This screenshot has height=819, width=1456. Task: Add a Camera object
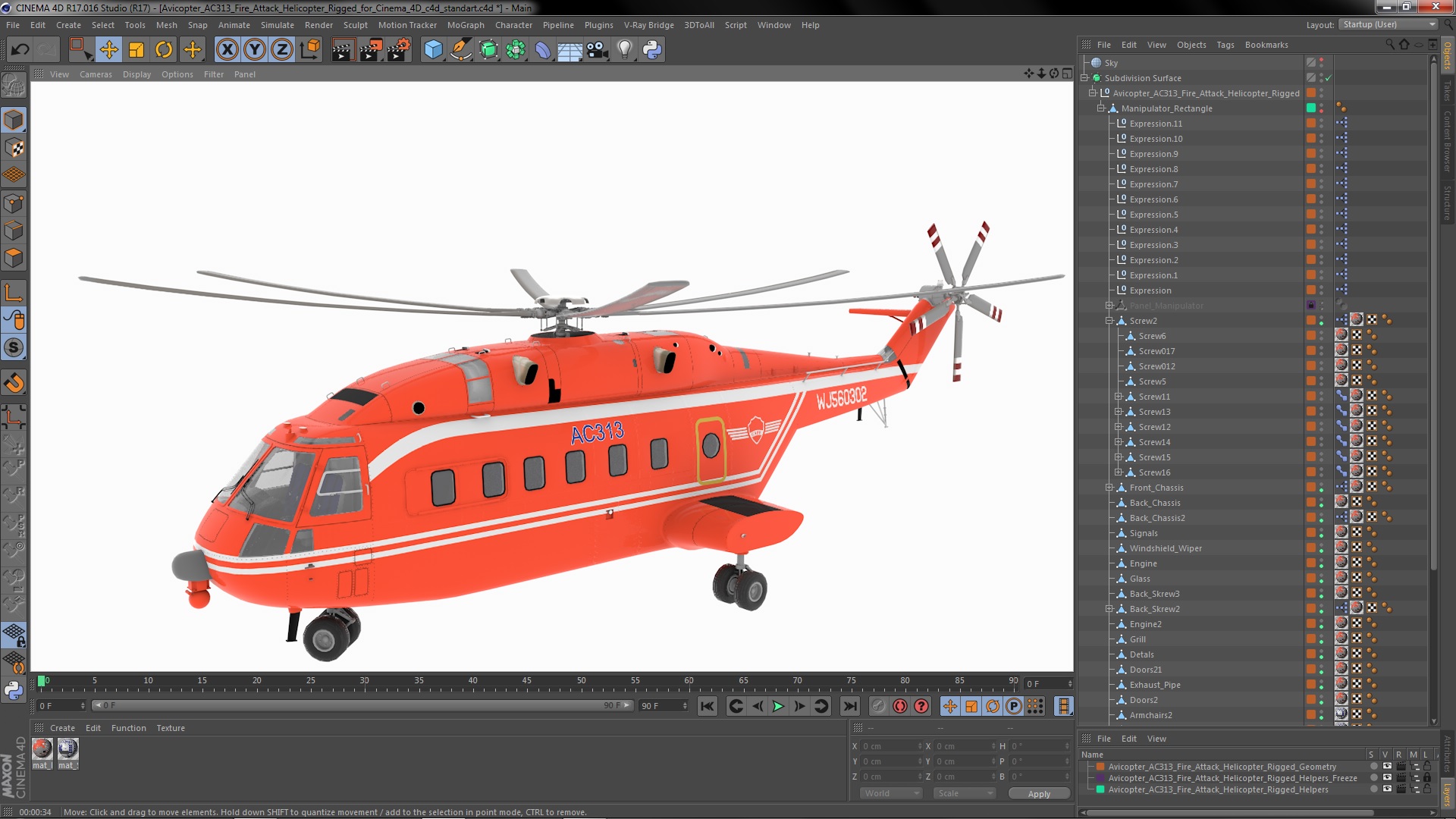coord(598,50)
